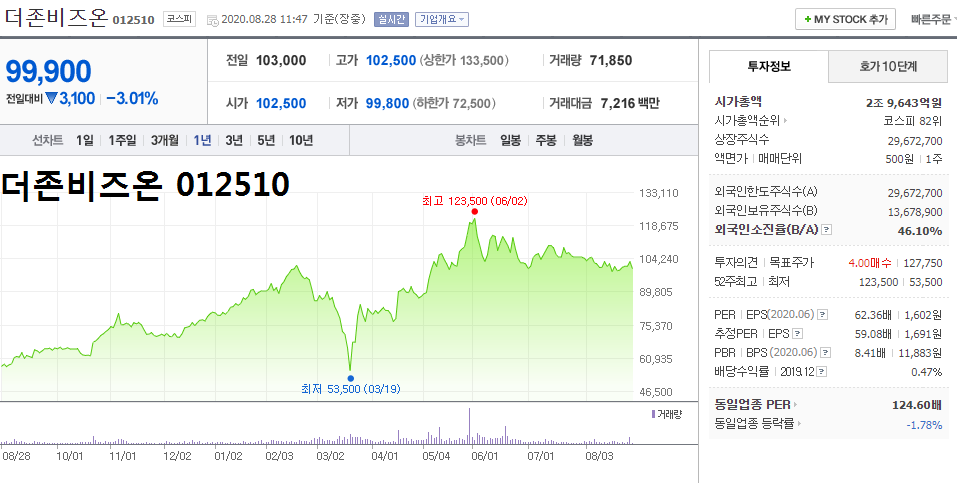The height and width of the screenshot is (483, 957).
Task: Click the 코스피 82위 ranking value
Action: (x=913, y=121)
